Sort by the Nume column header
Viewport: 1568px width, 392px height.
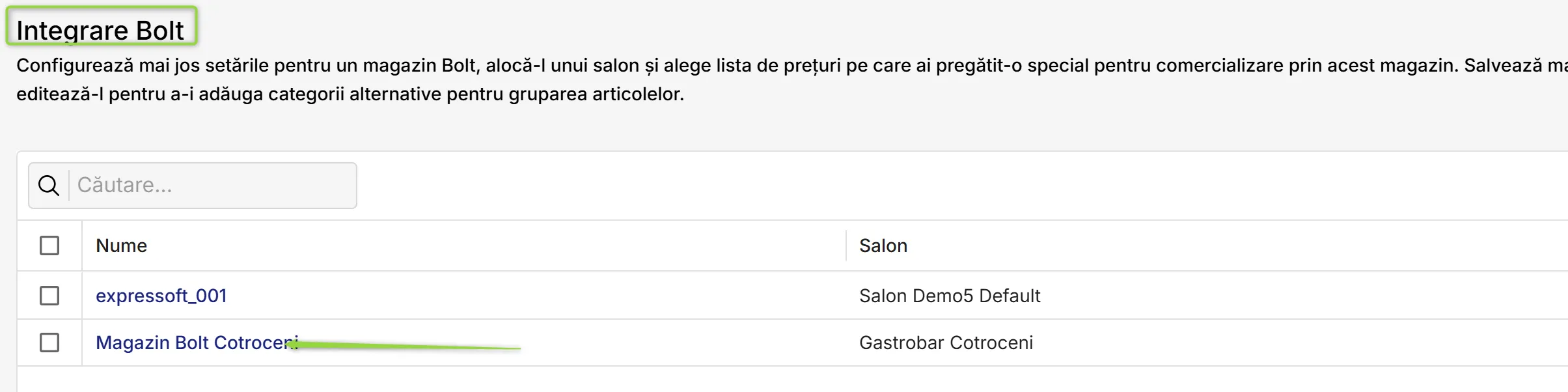pos(121,245)
